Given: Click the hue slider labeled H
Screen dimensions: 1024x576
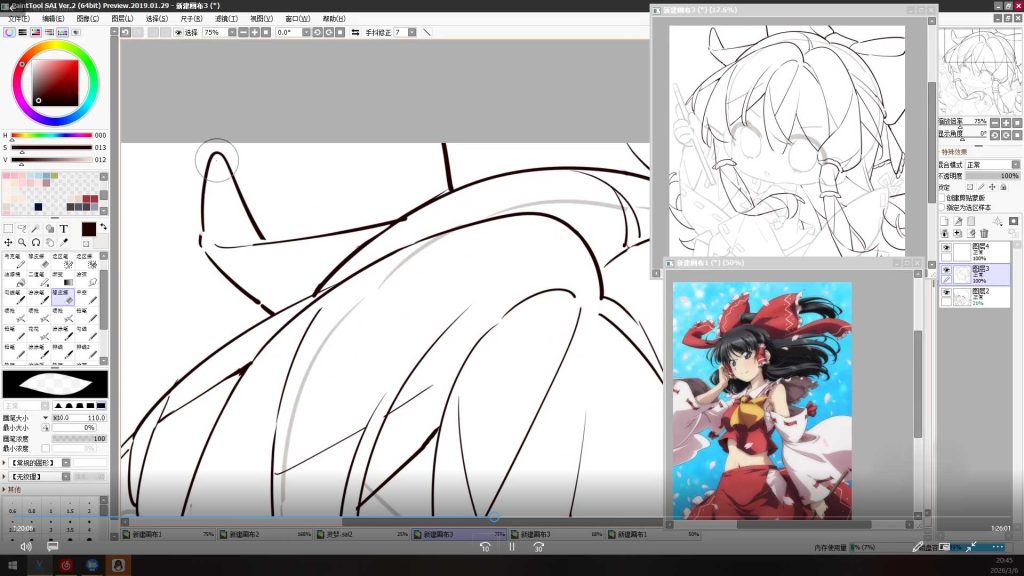Looking at the screenshot, I should pyautogui.click(x=51, y=135).
